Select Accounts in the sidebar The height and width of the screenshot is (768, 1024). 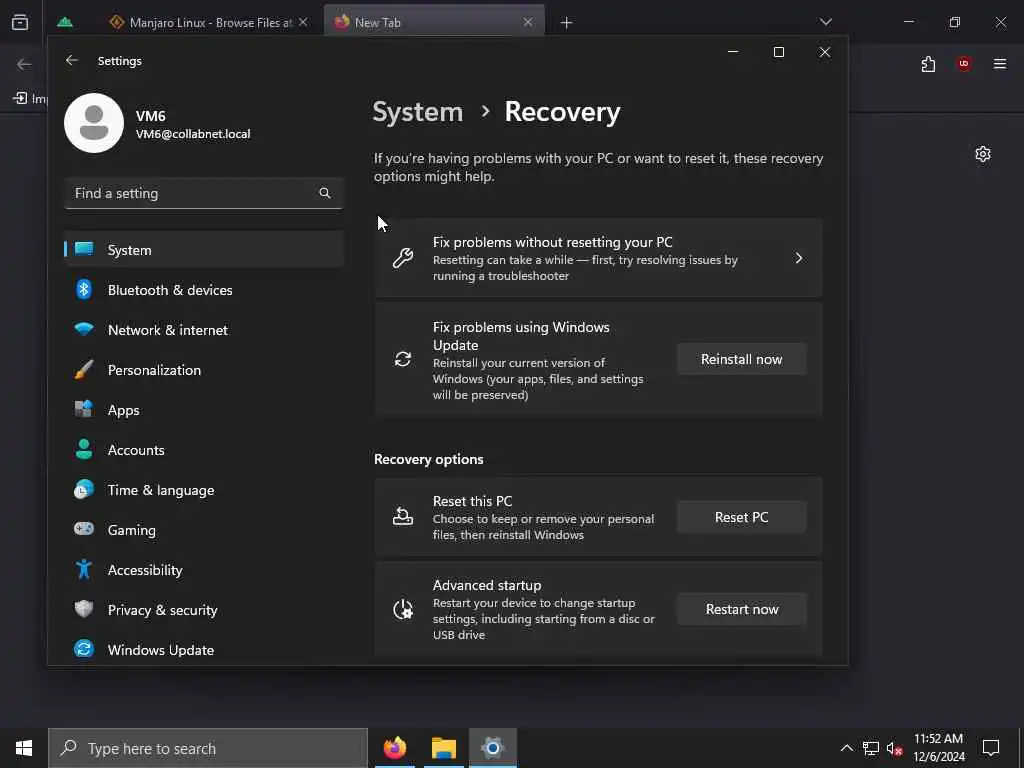[204, 450]
